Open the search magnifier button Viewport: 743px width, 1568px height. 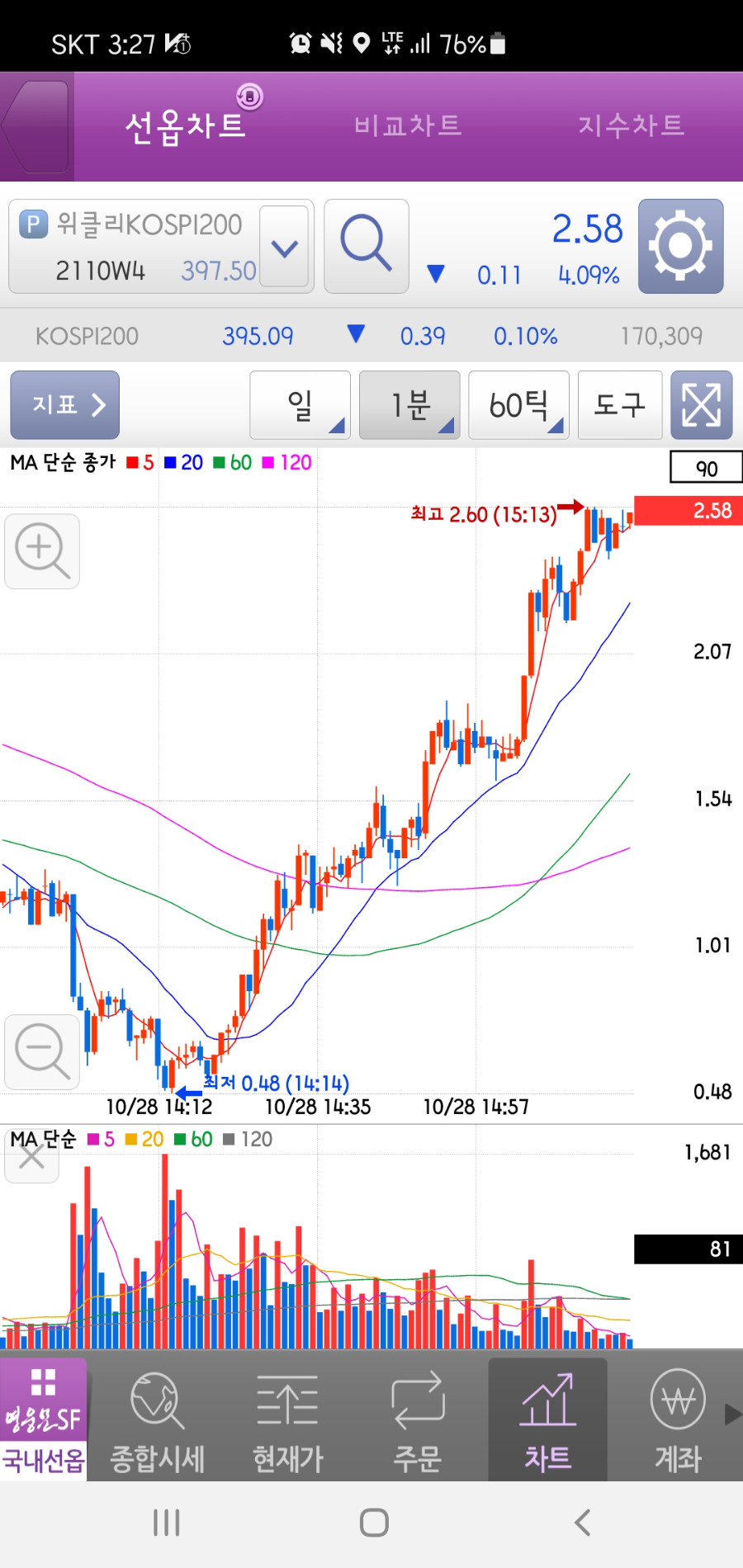[x=367, y=246]
